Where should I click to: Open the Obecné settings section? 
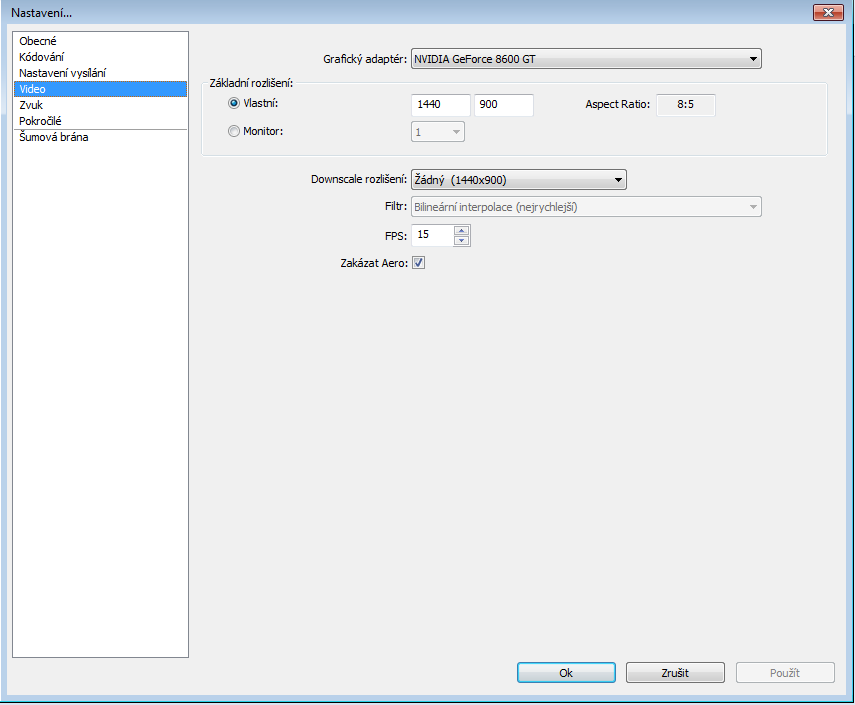(100, 41)
